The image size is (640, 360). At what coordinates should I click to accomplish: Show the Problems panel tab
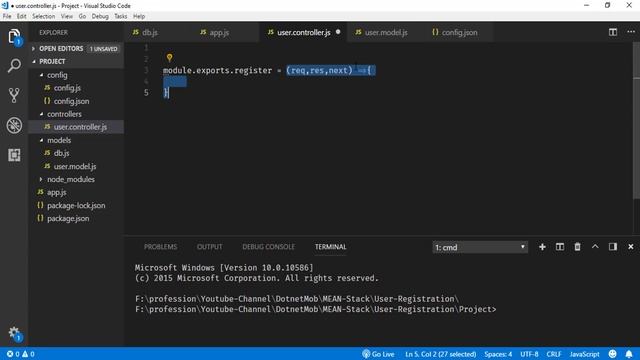point(160,247)
